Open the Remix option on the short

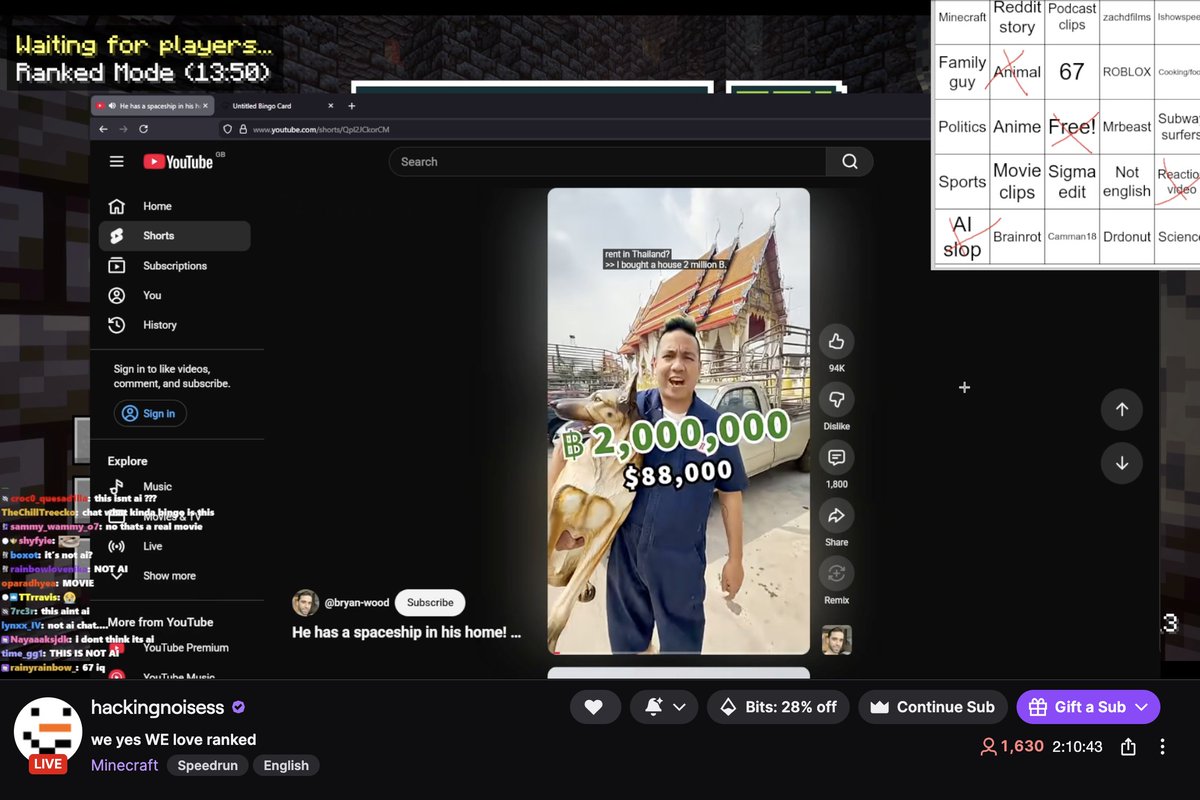(x=836, y=574)
